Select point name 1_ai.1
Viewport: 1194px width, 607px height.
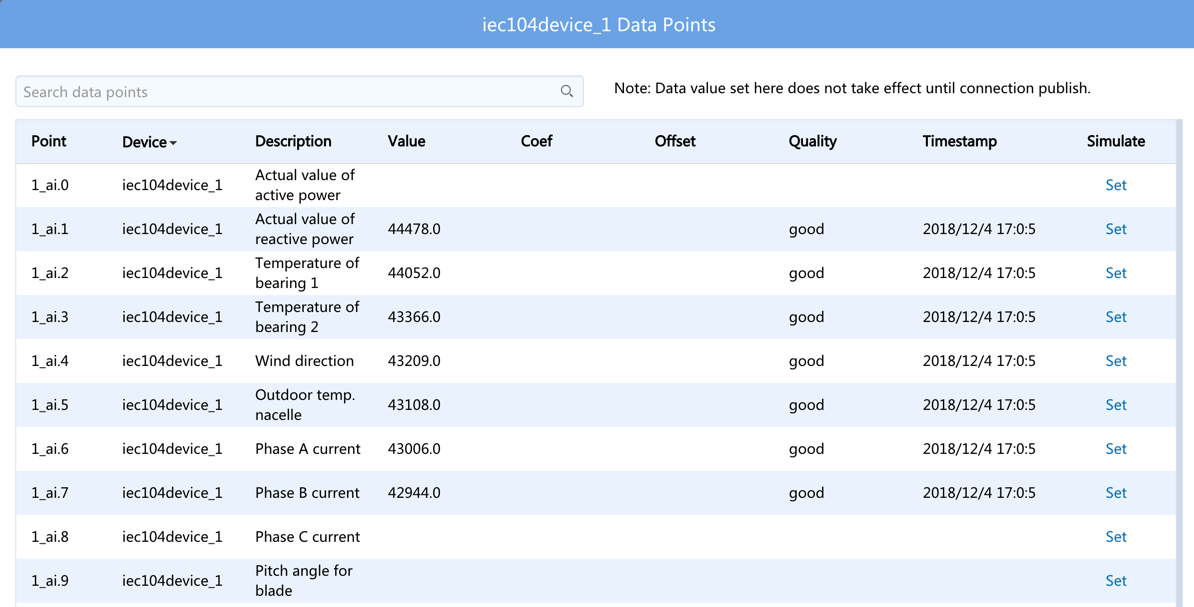49,229
